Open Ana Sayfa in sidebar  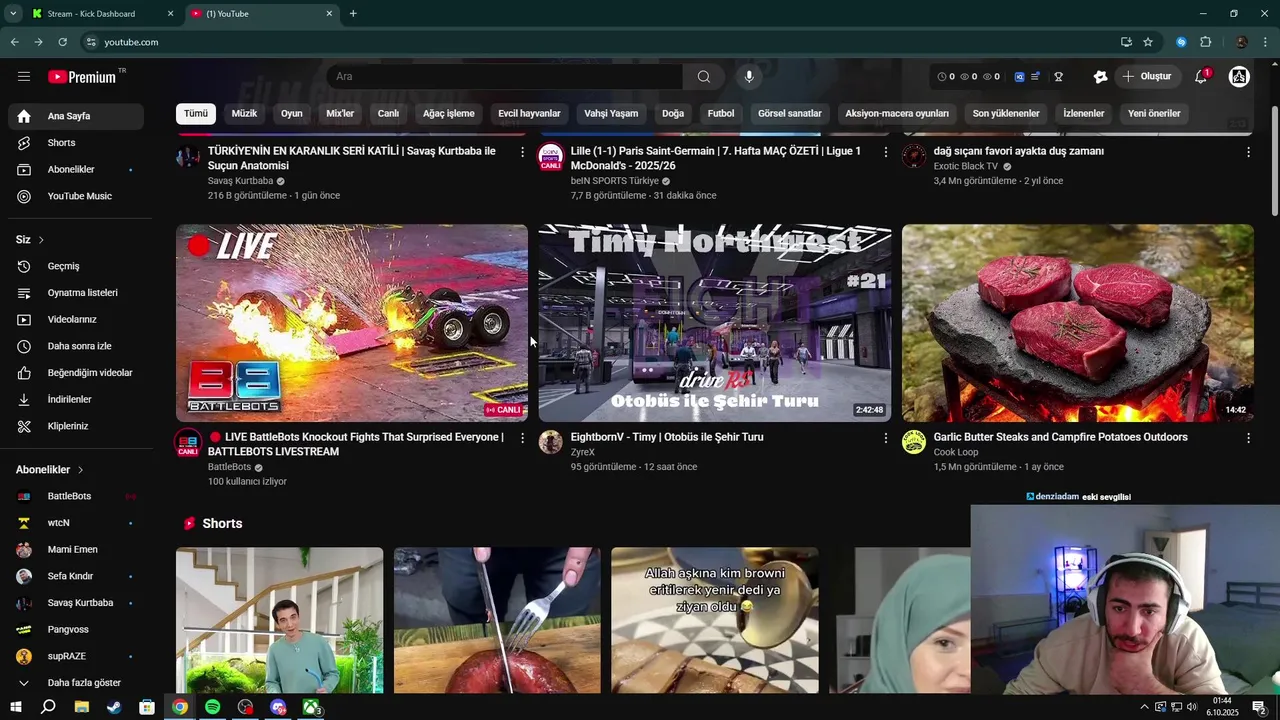click(x=76, y=116)
